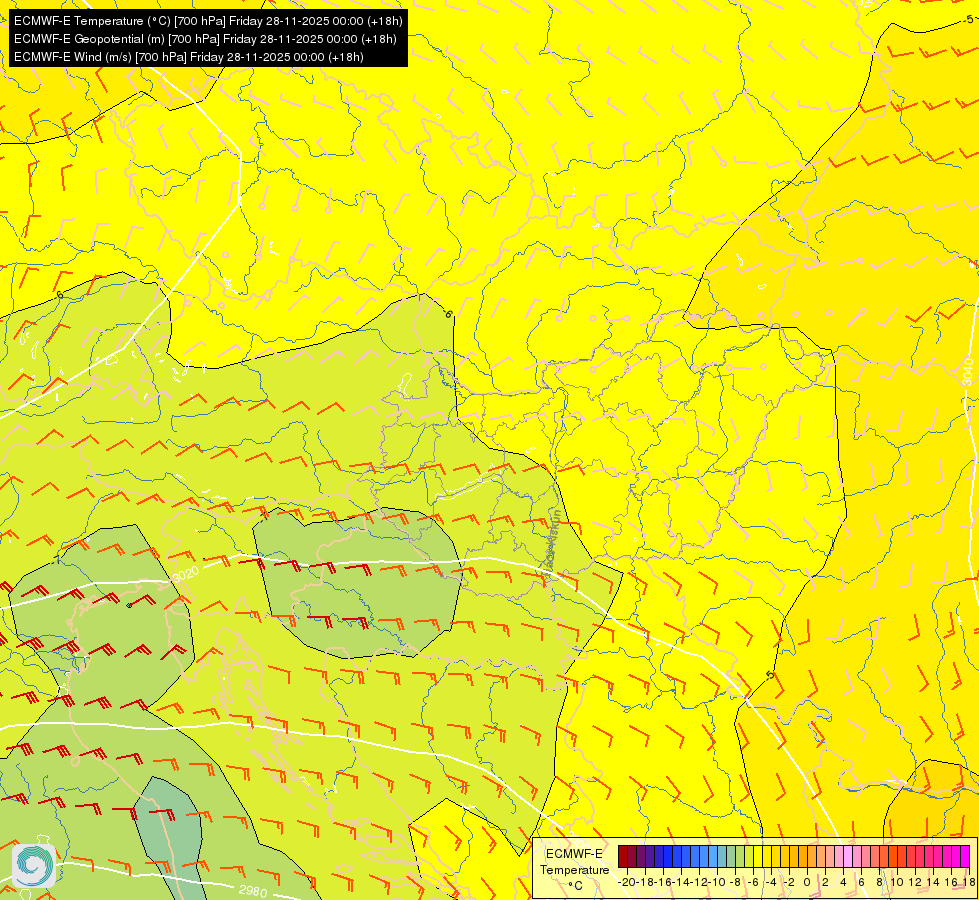Click the ECMWF-E Temperature 700 hPa title line
The width and height of the screenshot is (979, 900).
click(x=208, y=21)
